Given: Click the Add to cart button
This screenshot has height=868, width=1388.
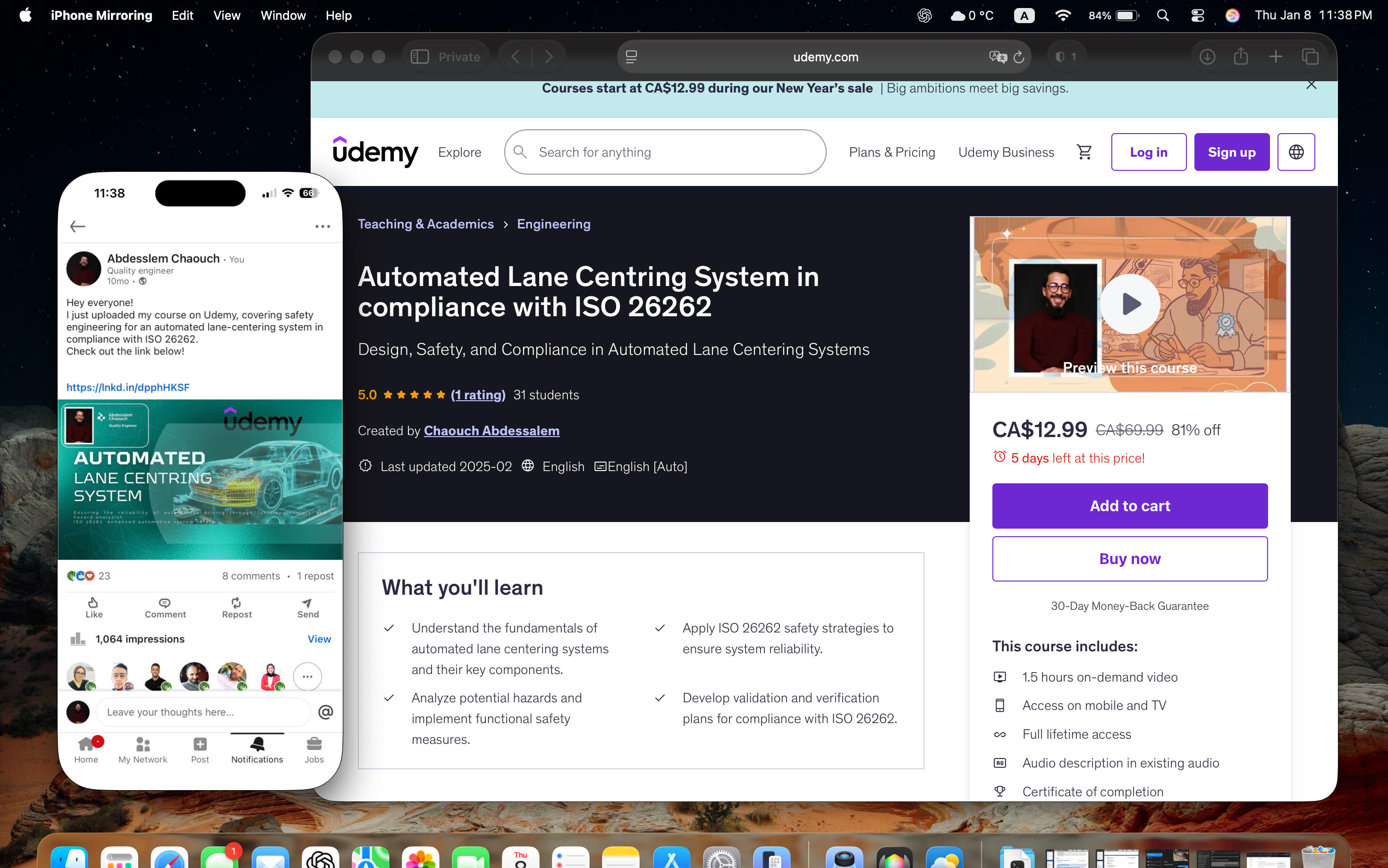Looking at the screenshot, I should click(1129, 506).
